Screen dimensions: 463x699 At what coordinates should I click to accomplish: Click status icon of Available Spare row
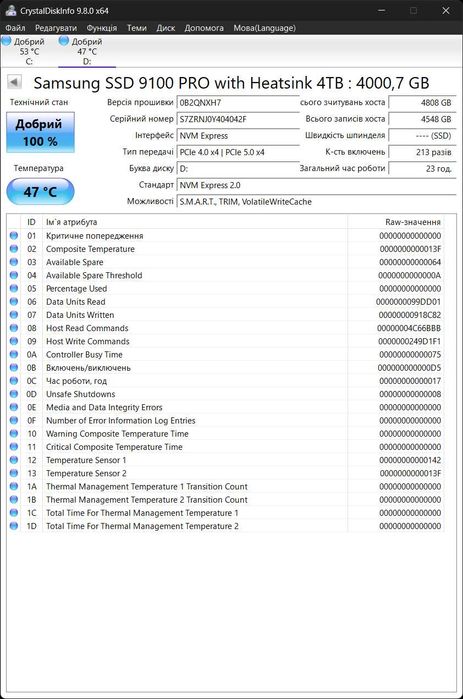coord(14,262)
